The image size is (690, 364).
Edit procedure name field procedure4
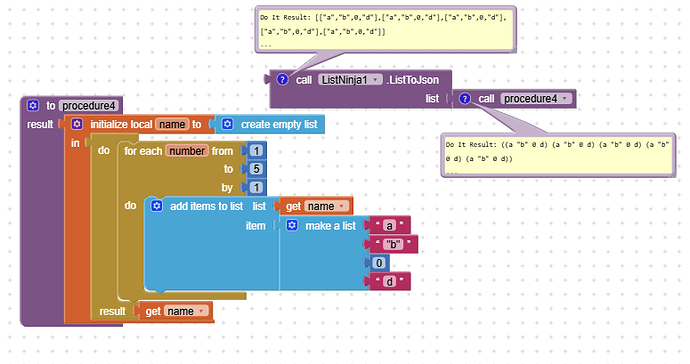(x=88, y=106)
